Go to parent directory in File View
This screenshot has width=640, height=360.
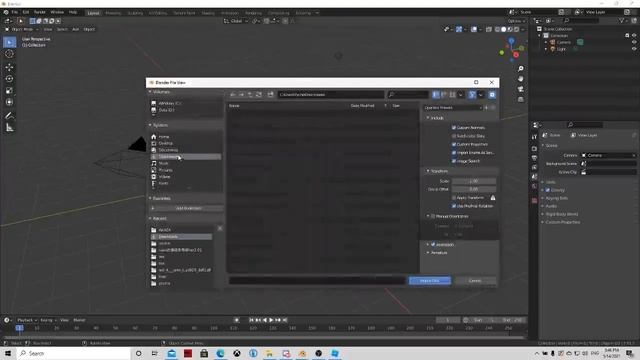click(250, 95)
